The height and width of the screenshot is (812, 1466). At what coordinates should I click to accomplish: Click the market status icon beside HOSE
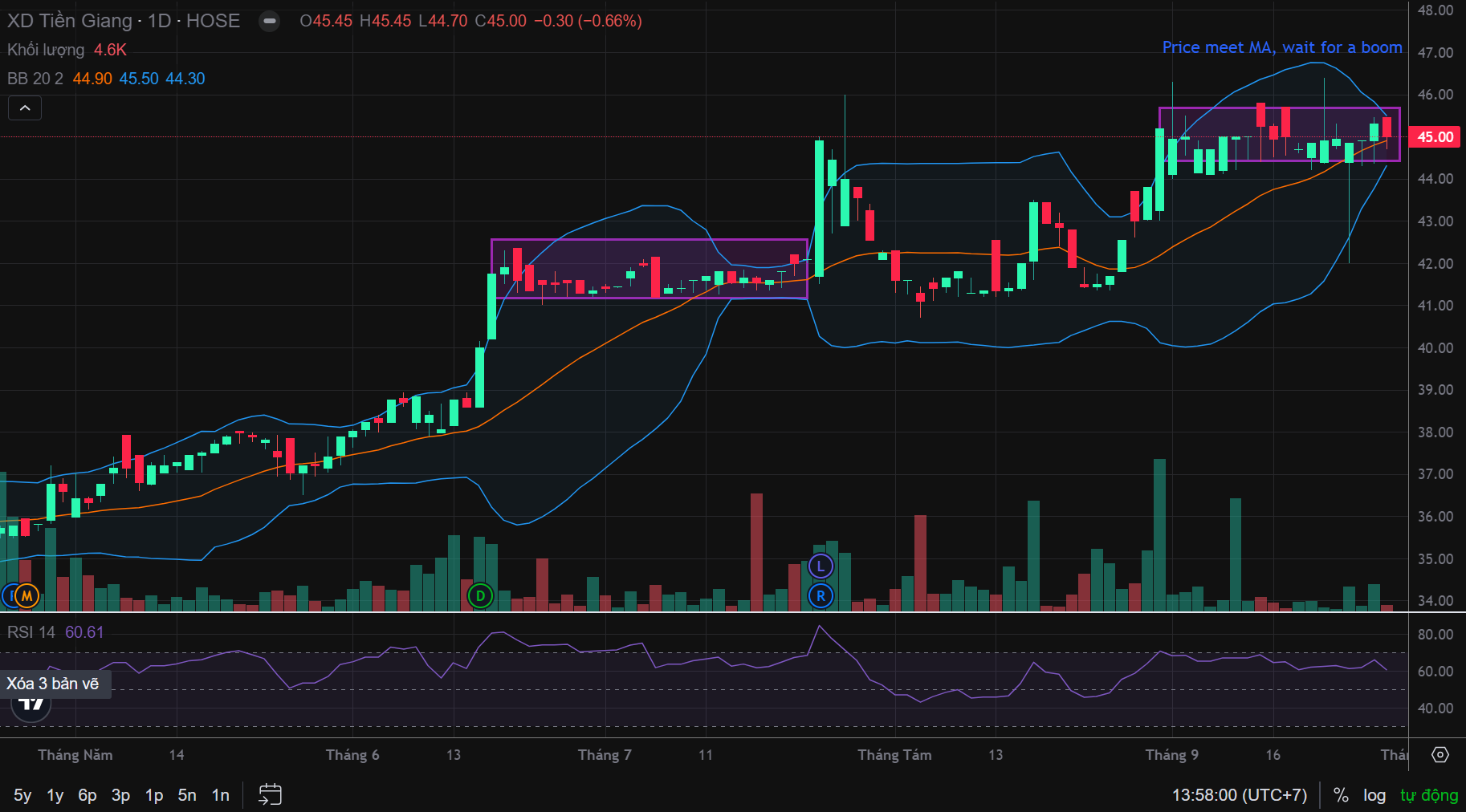[270, 21]
